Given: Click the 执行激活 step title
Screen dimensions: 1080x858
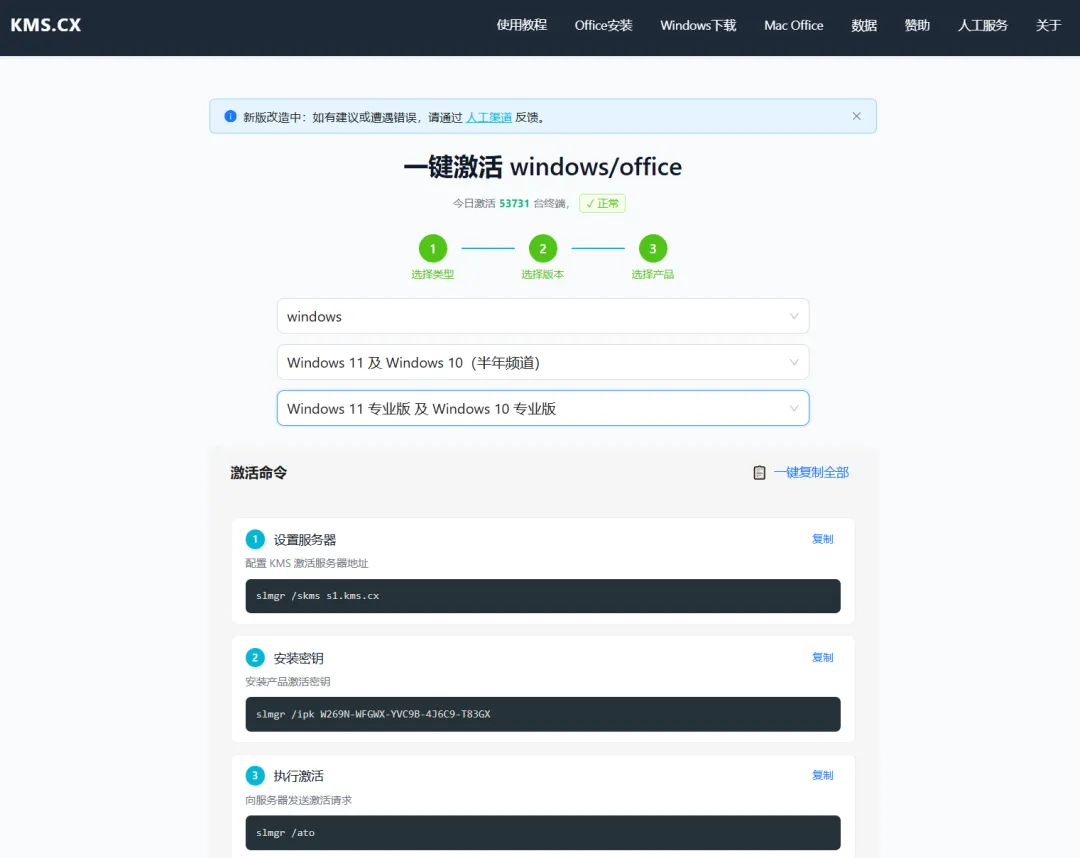Looking at the screenshot, I should tap(298, 776).
